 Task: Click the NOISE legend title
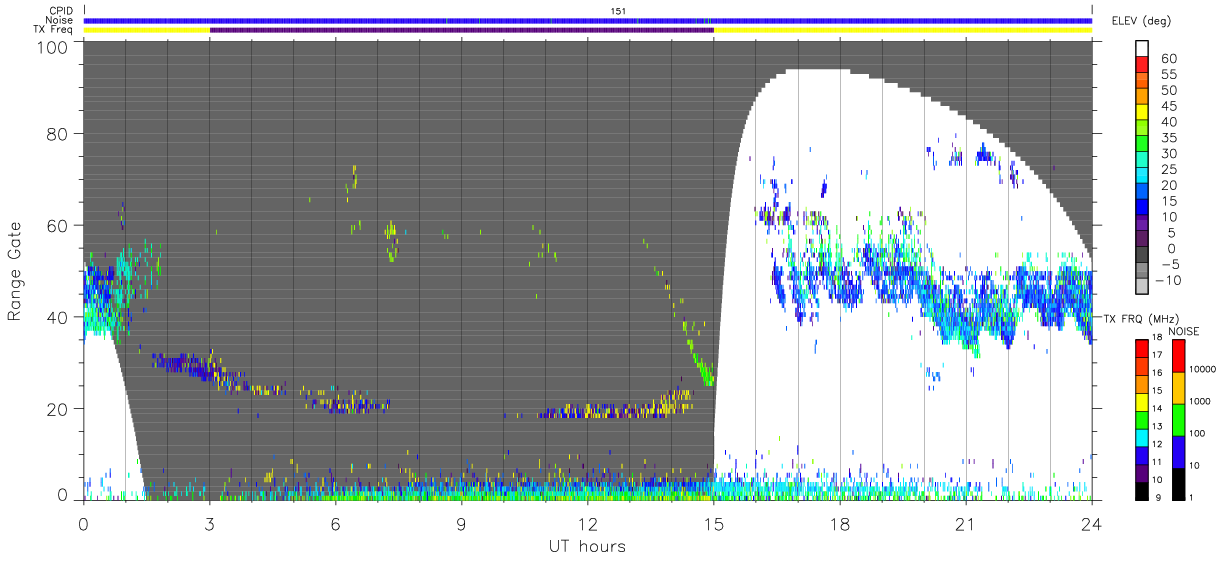click(x=1184, y=331)
